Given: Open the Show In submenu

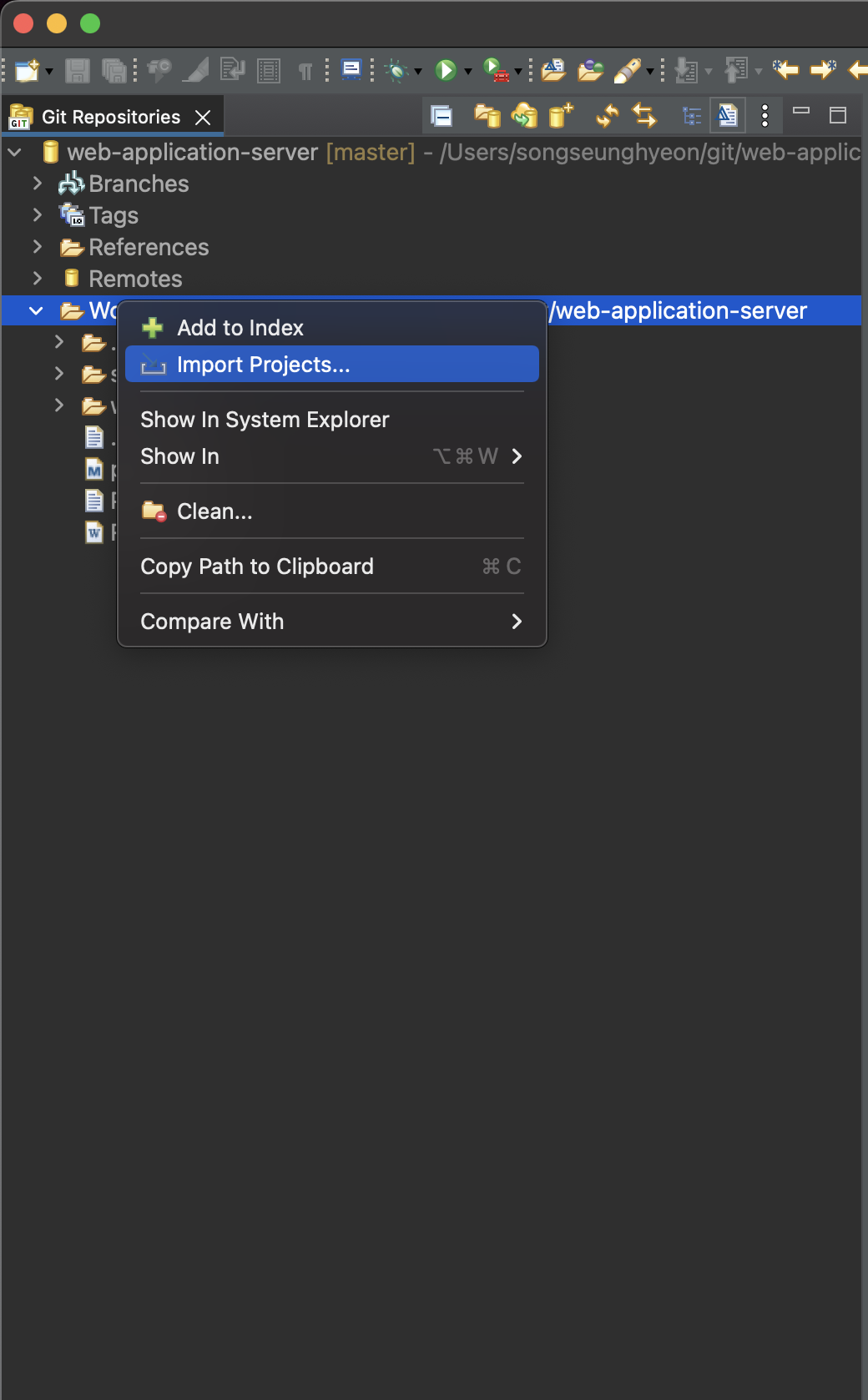Looking at the screenshot, I should coord(332,456).
